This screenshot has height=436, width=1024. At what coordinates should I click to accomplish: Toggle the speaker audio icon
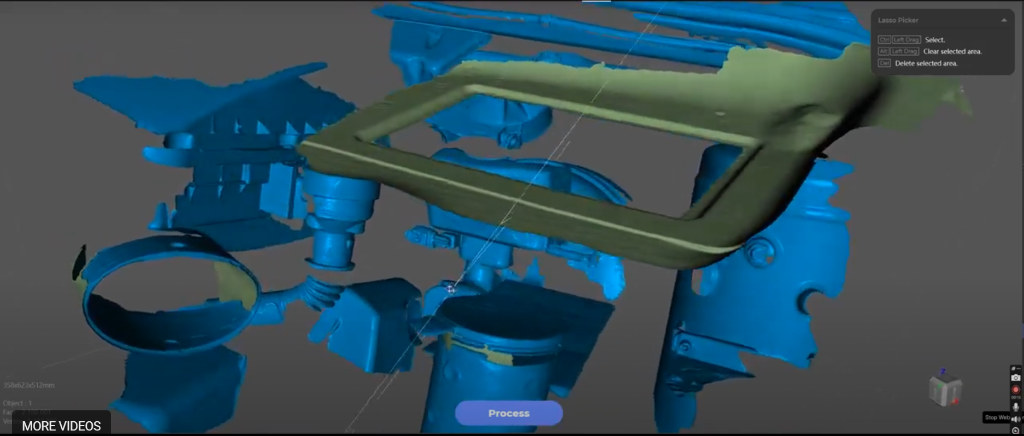click(1016, 418)
